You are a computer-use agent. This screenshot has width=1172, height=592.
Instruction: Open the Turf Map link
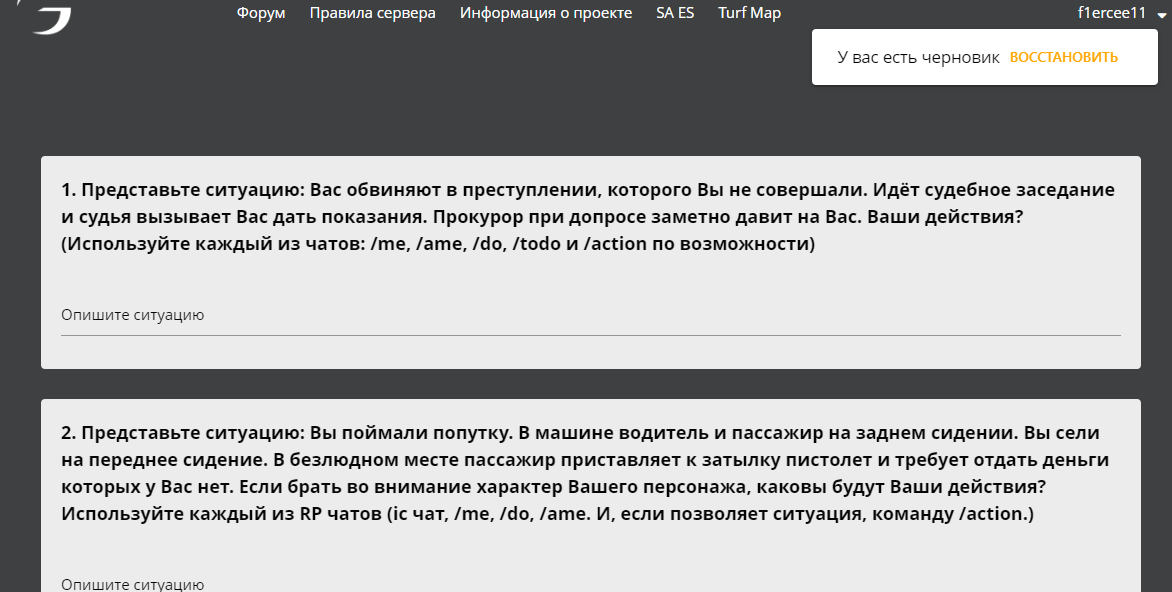[749, 13]
